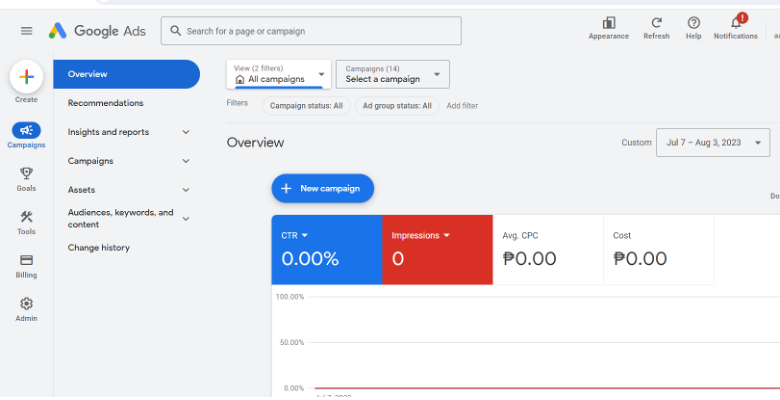Image resolution: width=780 pixels, height=400 pixels.
Task: Click the Campaign status: All filter chip
Action: pos(306,106)
